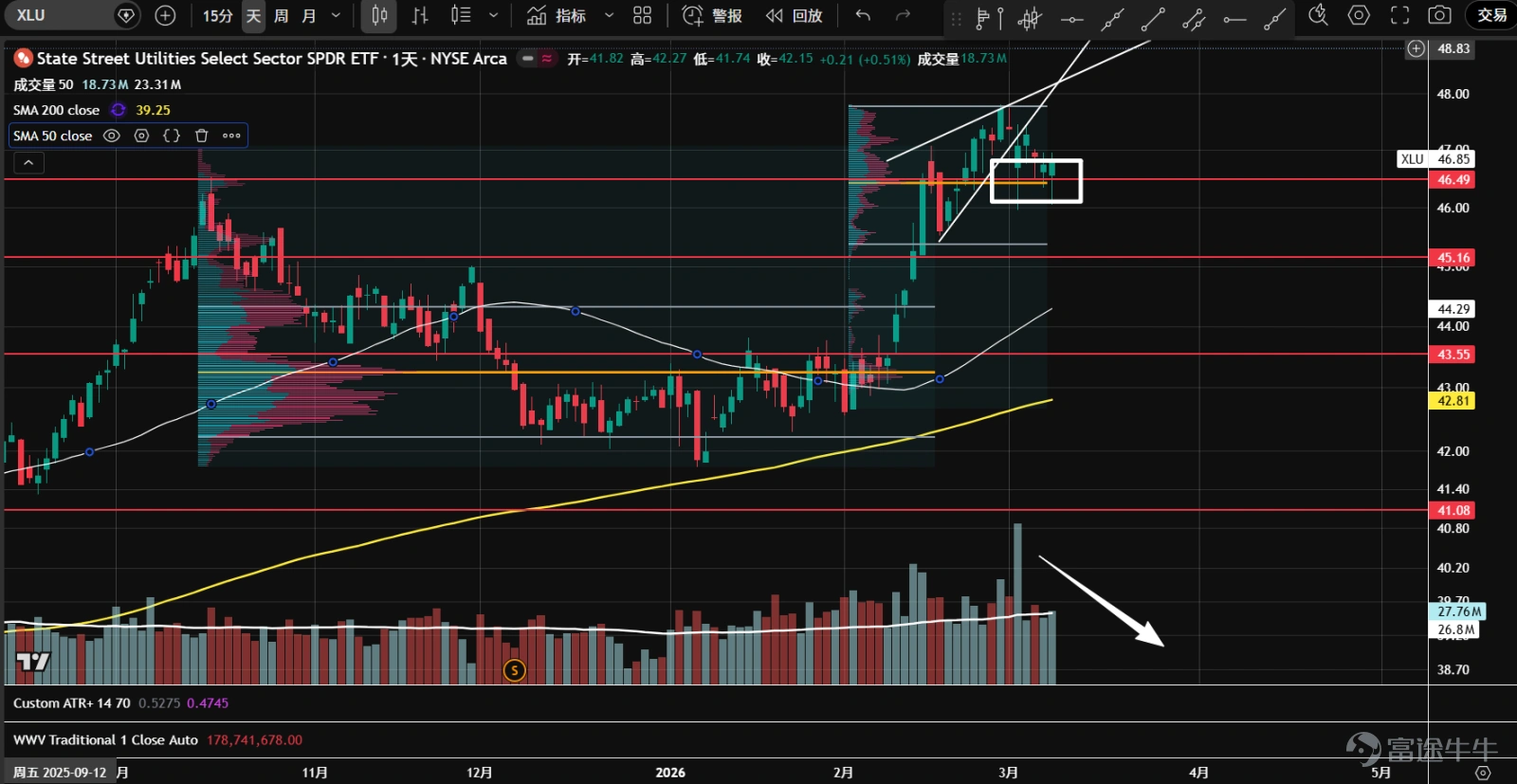Select the red 46.49 horizontal line label
Viewport: 1517px width, 784px height.
1453,180
